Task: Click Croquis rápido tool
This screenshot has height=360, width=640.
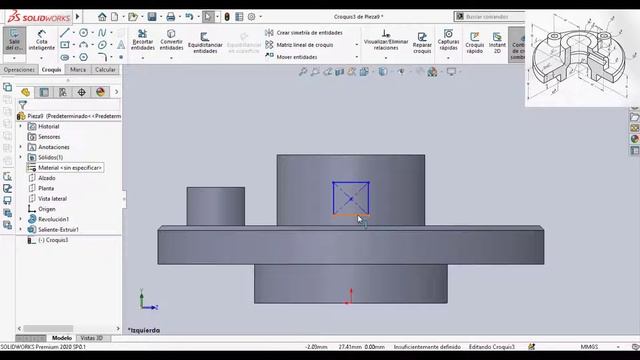Action: (475, 42)
